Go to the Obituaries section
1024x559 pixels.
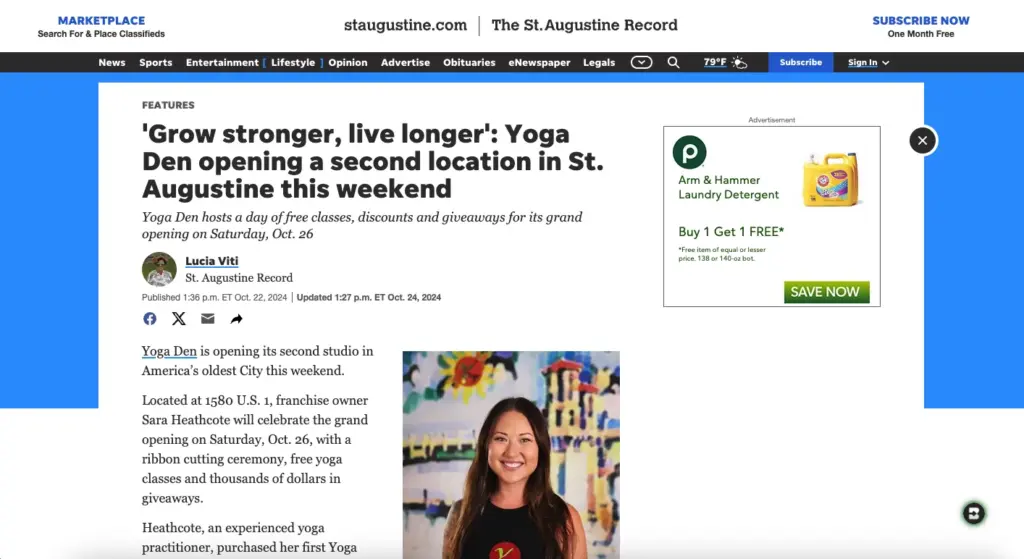click(x=469, y=63)
